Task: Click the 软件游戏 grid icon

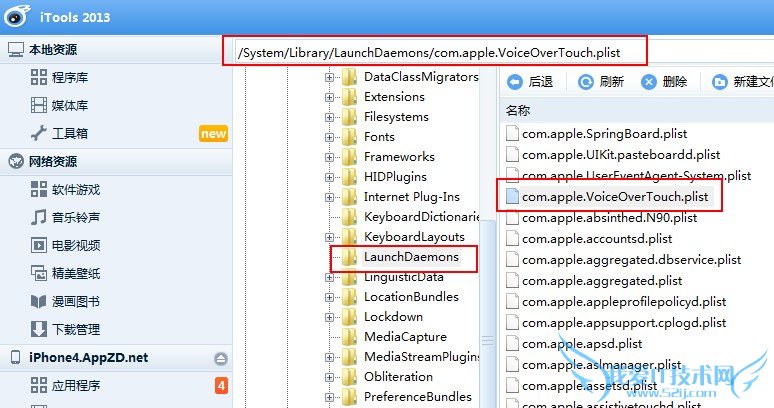Action: point(39,189)
